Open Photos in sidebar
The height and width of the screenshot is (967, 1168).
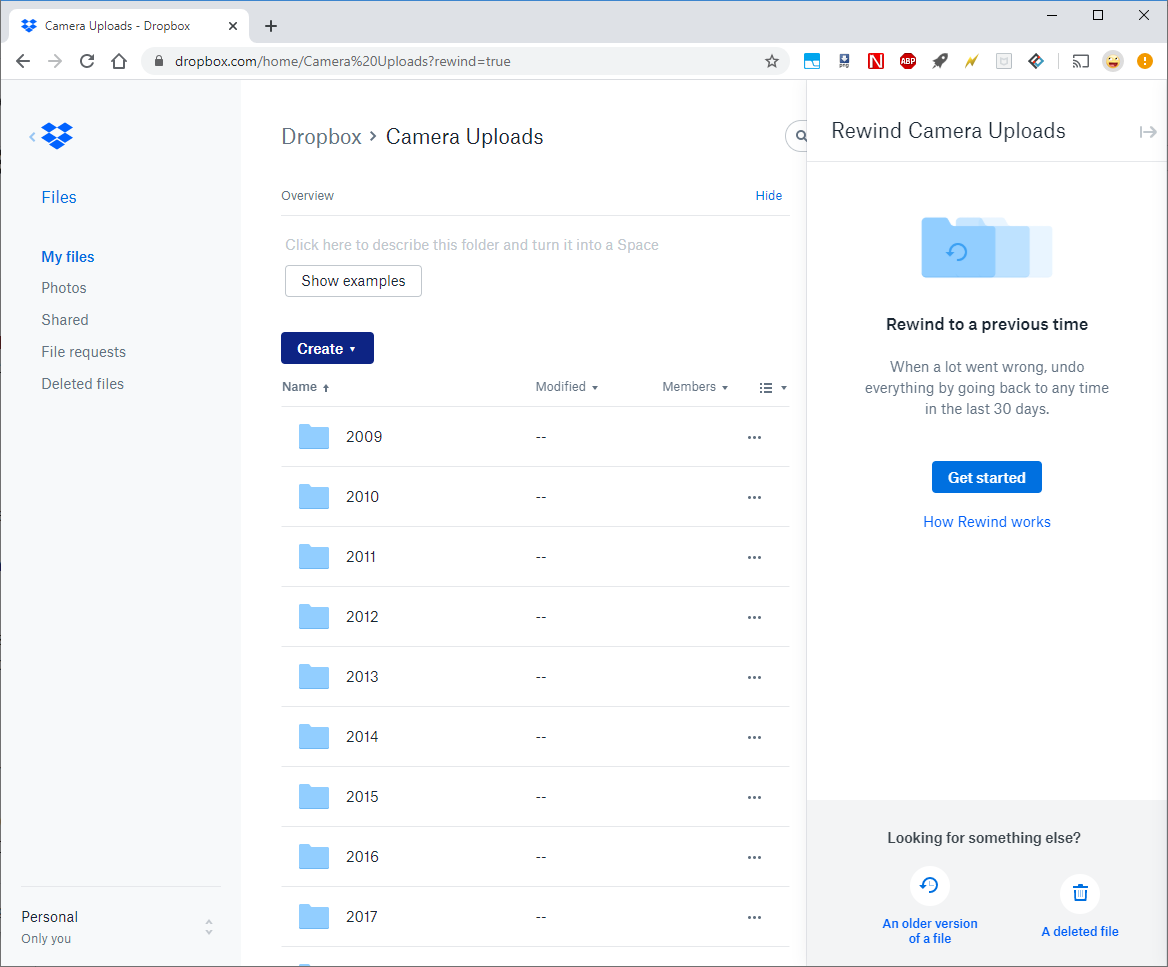(64, 288)
